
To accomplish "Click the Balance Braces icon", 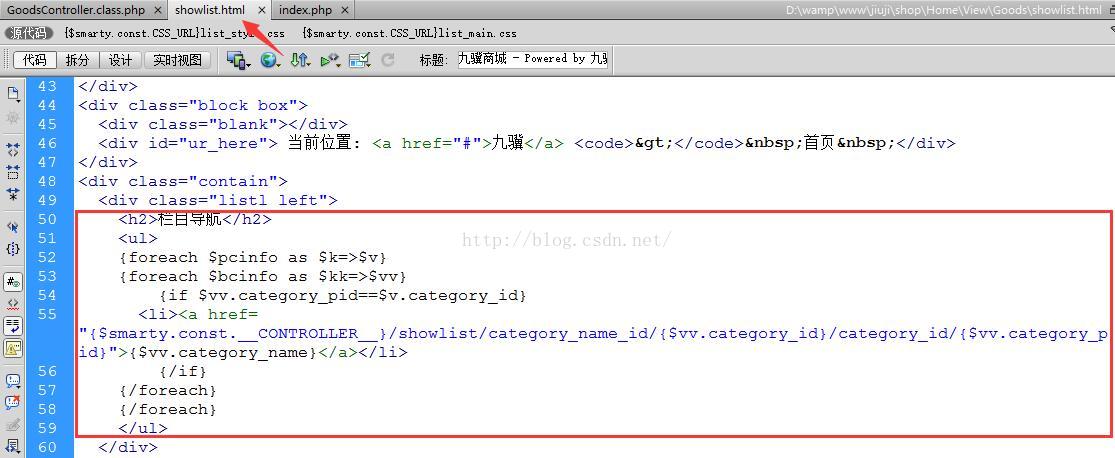I will pyautogui.click(x=13, y=249).
